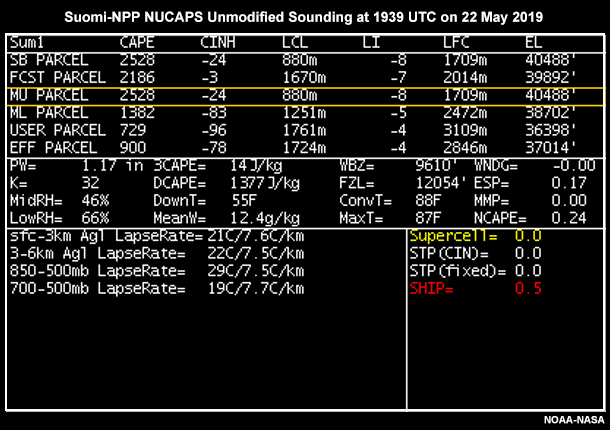Select the ML PARCEL row label
The width and height of the screenshot is (610, 430).
[x=49, y=113]
